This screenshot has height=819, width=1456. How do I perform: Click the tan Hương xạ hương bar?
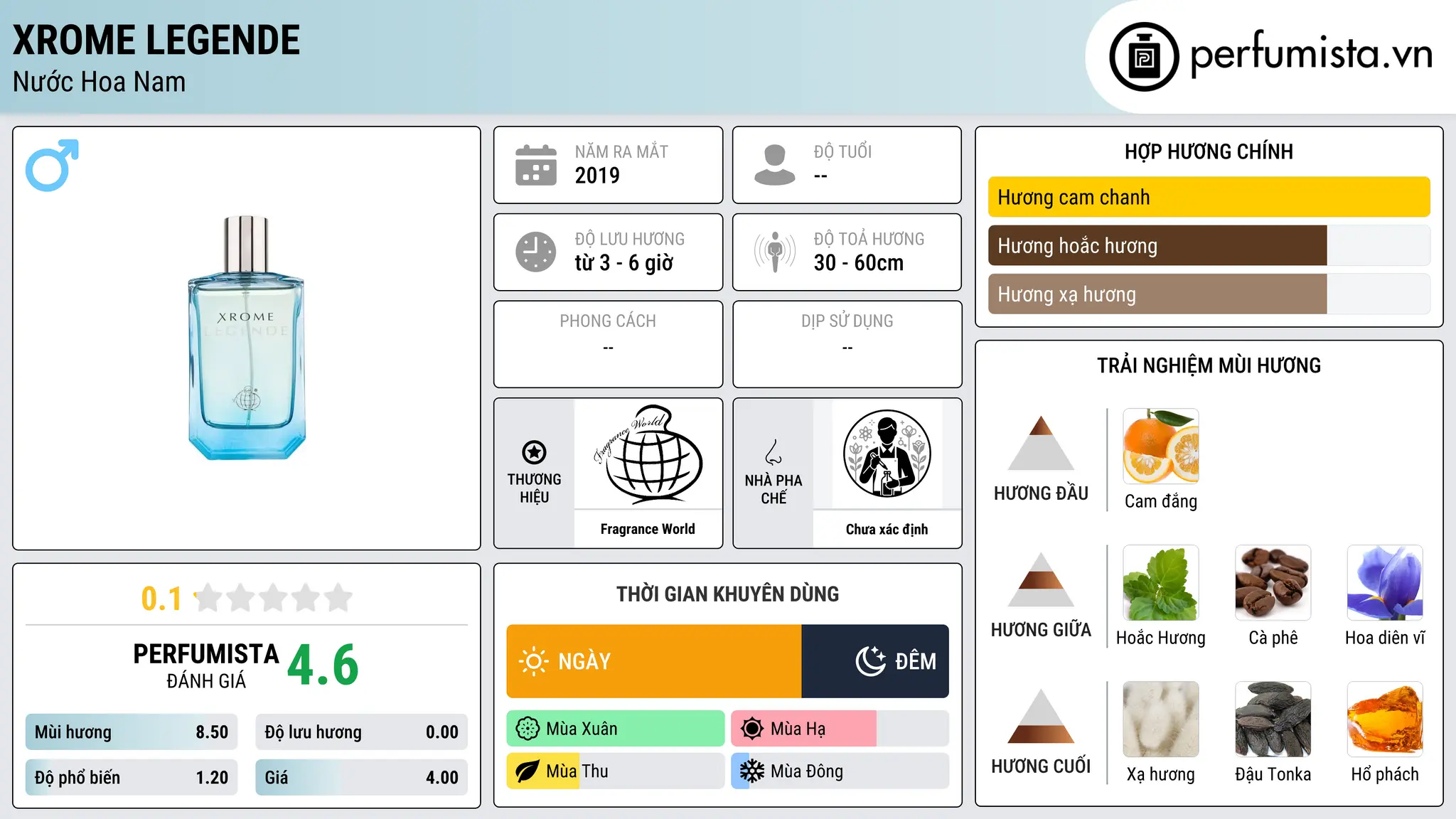click(1157, 294)
